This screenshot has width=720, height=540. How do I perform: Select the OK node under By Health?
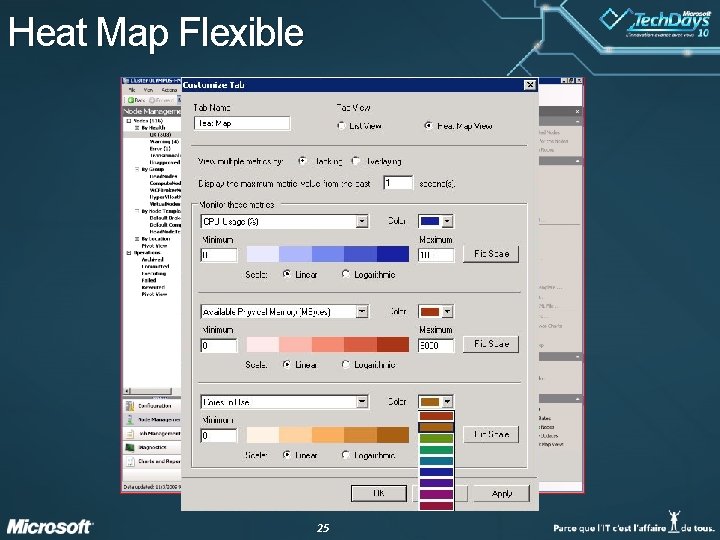click(160, 135)
